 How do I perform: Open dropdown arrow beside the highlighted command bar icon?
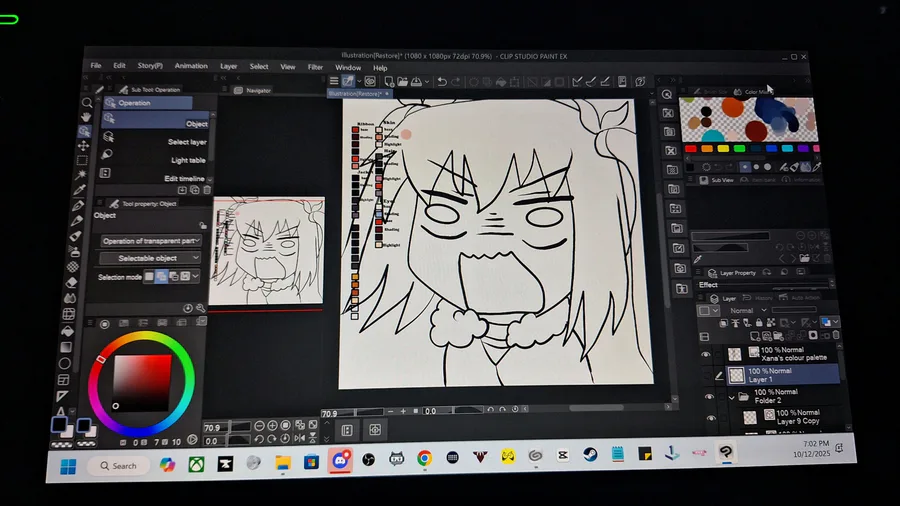tap(359, 81)
